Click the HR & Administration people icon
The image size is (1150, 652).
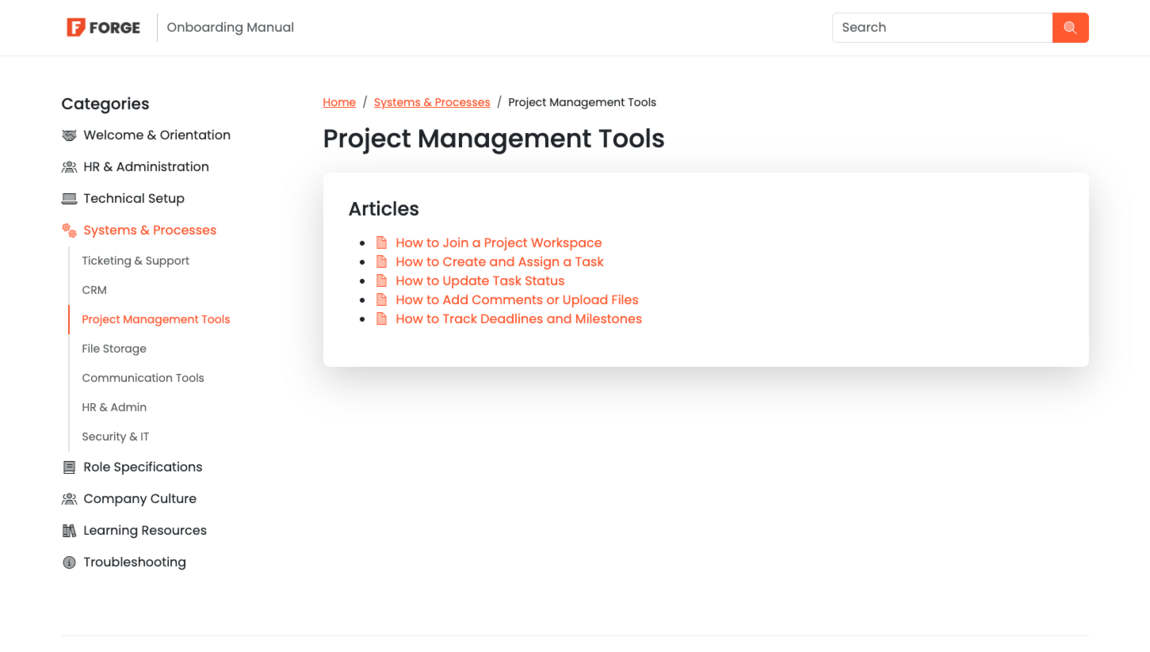[68, 166]
